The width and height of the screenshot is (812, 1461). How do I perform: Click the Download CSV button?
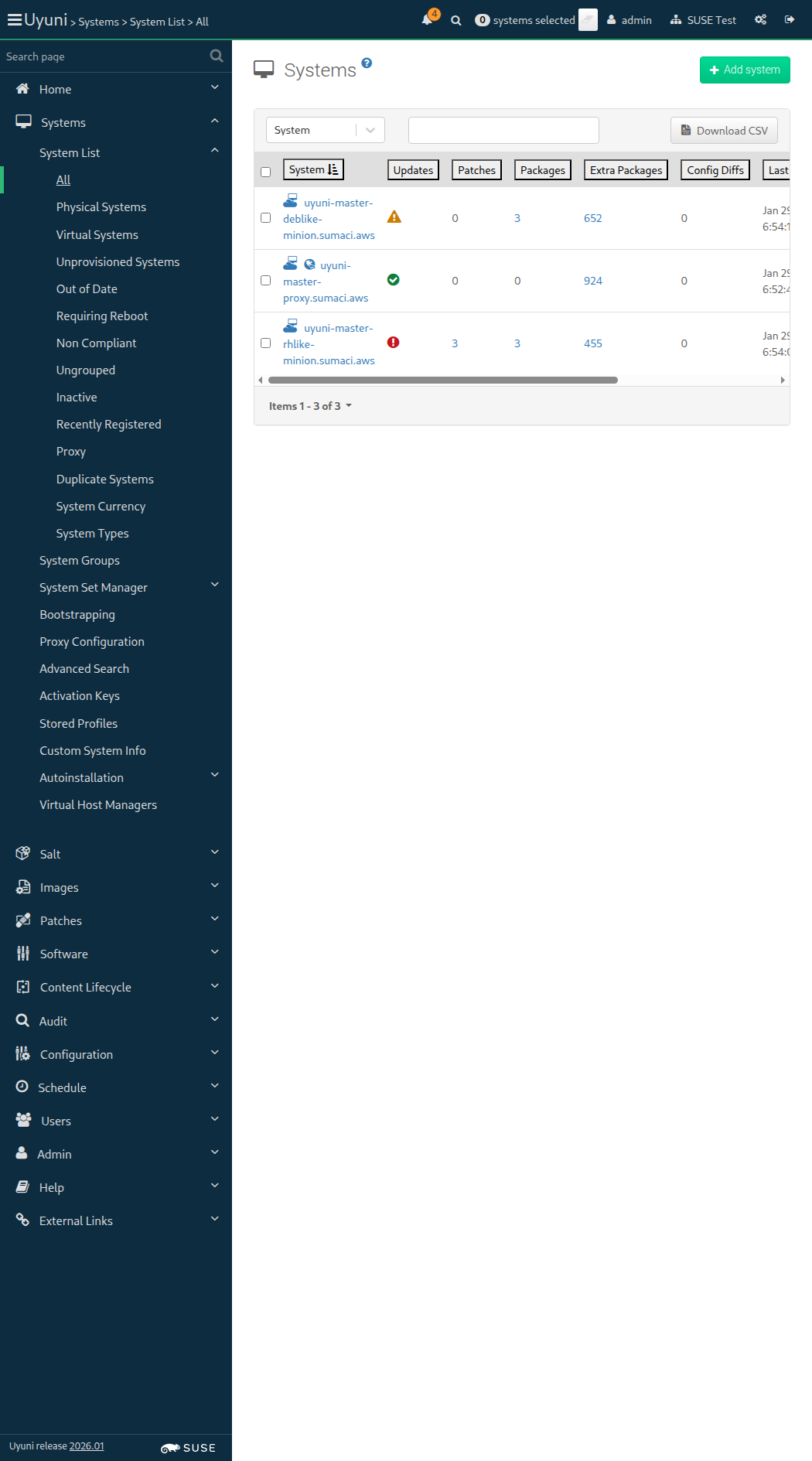click(724, 131)
